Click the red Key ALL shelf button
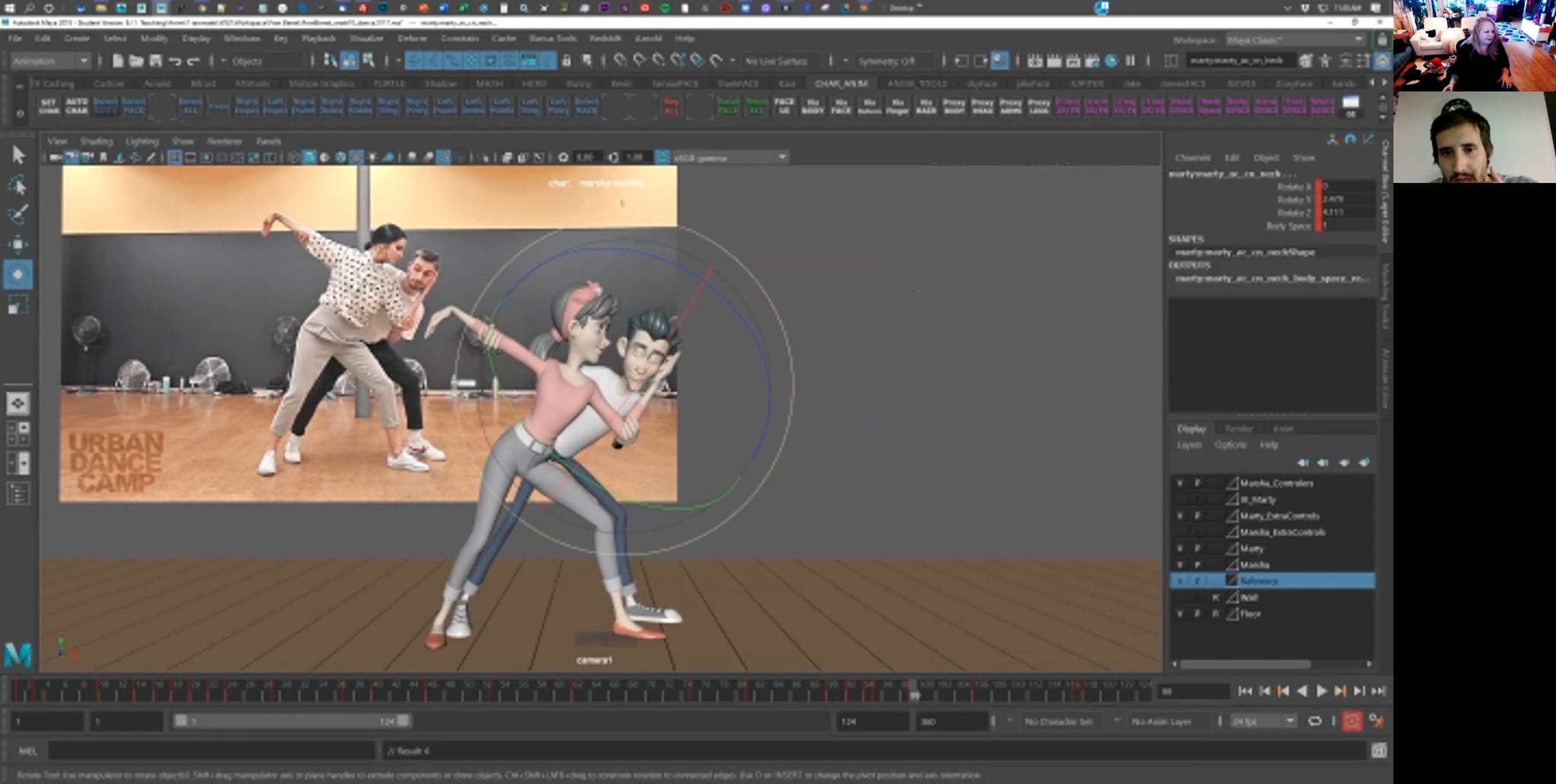Screen dimensions: 1556x784 point(671,106)
